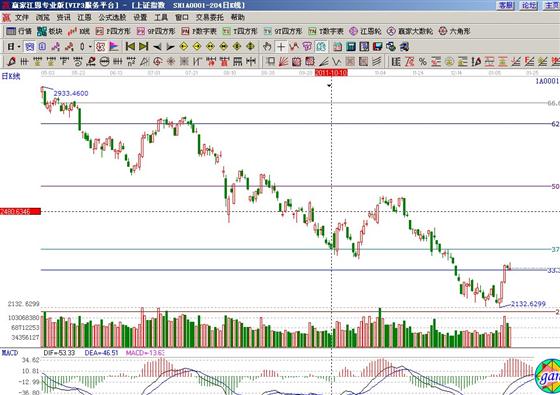Toggle the crosshair cursor button

coord(281,46)
